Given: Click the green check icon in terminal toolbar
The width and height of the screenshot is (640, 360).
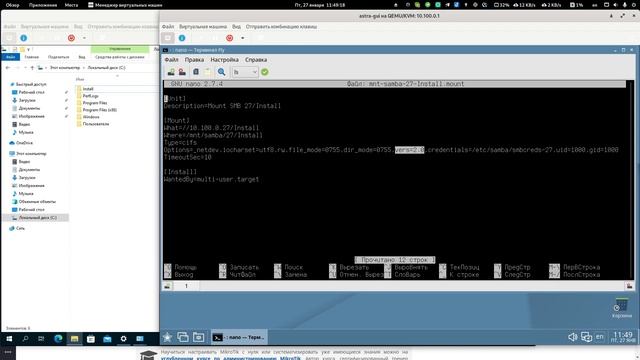Looking at the screenshot, I should (x=265, y=72).
